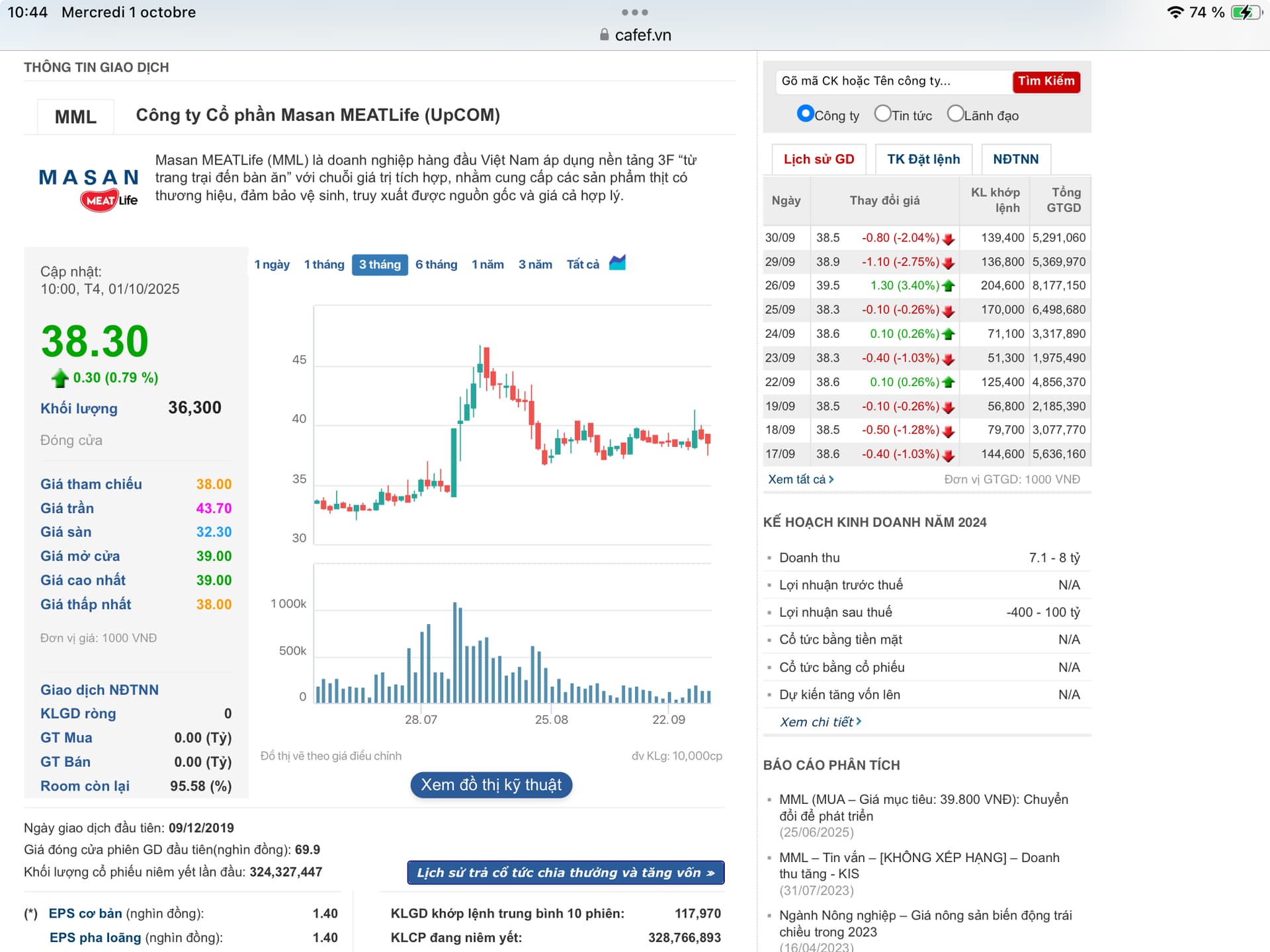Click the Masan MEATLife logo
Image resolution: width=1270 pixels, height=952 pixels.
pos(89,188)
